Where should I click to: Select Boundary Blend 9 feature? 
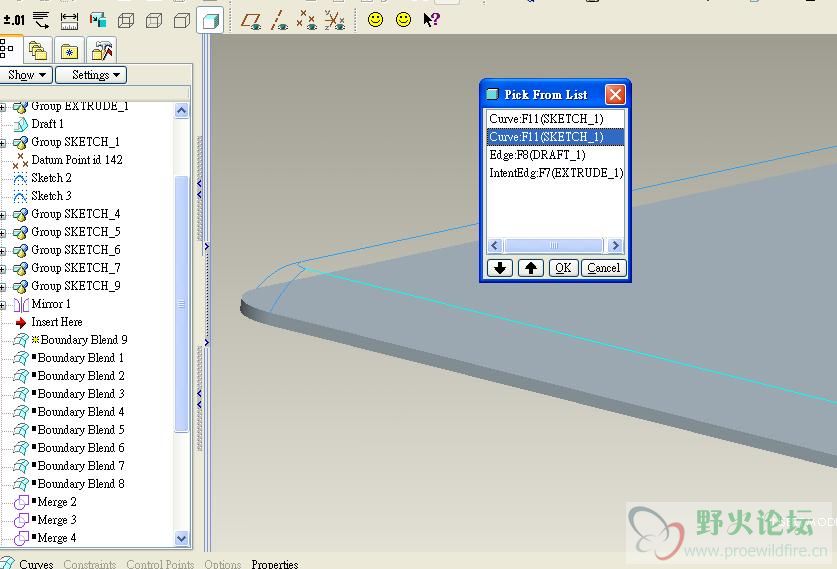click(84, 340)
